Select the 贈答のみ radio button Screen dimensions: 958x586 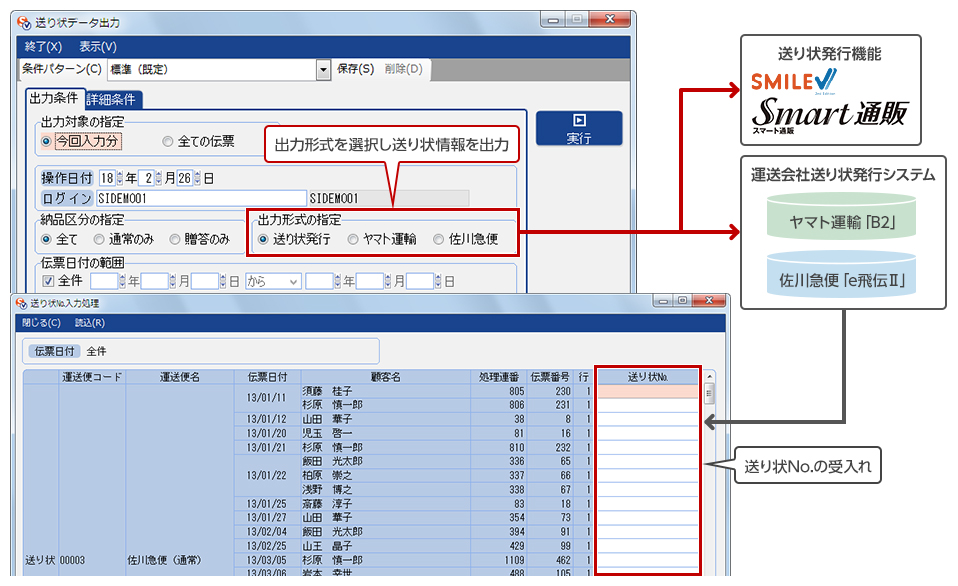click(x=175, y=240)
